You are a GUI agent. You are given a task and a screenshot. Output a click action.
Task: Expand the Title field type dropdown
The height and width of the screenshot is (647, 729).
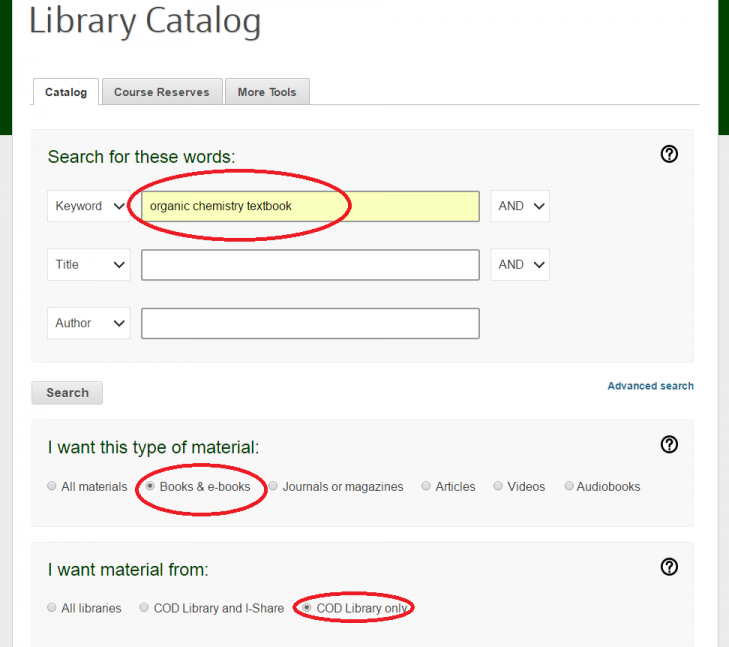(x=89, y=265)
